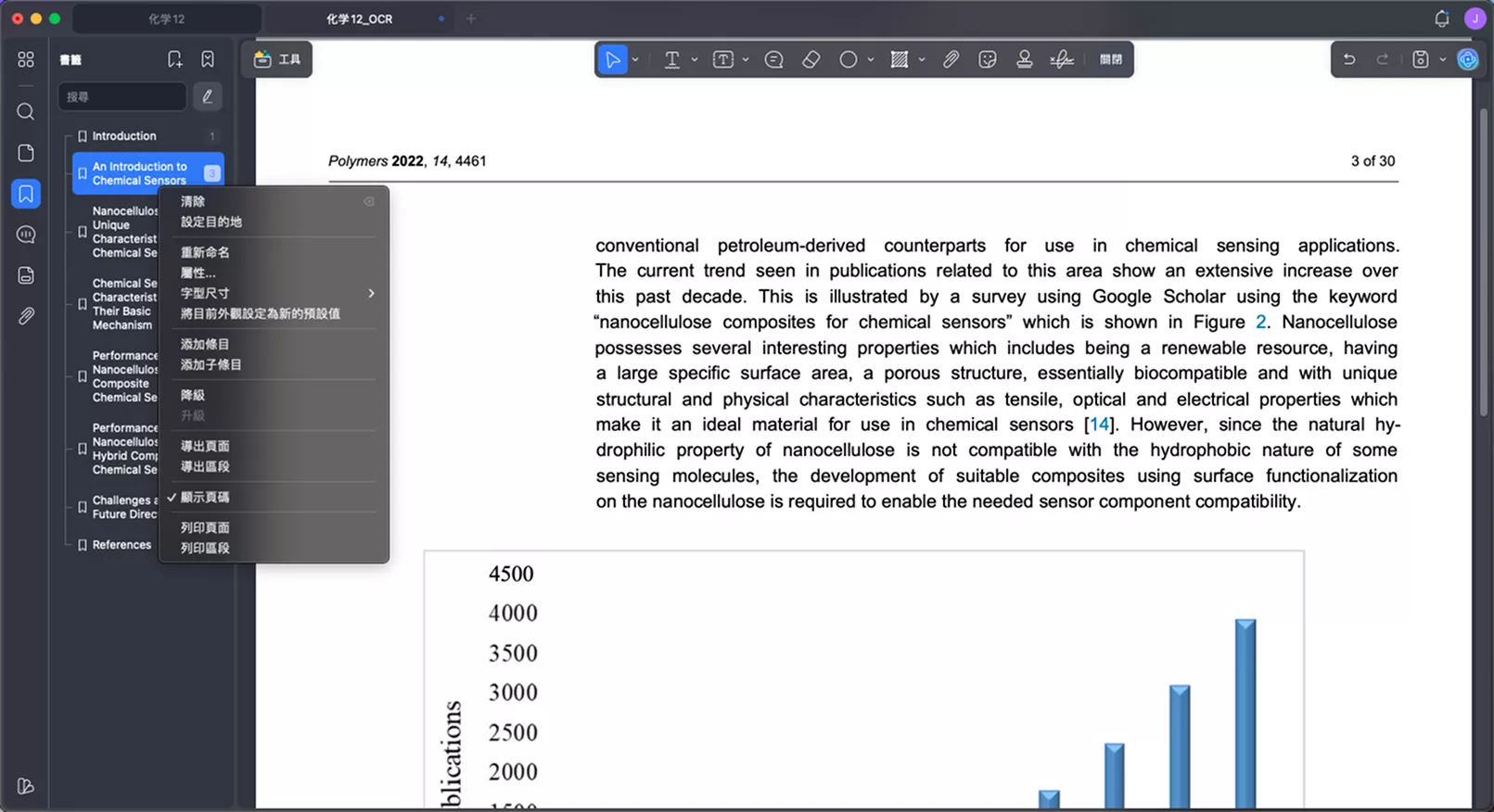Focus the bookmark search field
1494x812 pixels.
coord(121,96)
